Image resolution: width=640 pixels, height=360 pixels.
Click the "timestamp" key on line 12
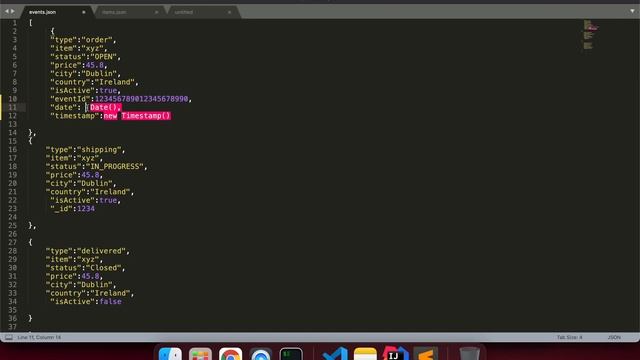coord(74,116)
